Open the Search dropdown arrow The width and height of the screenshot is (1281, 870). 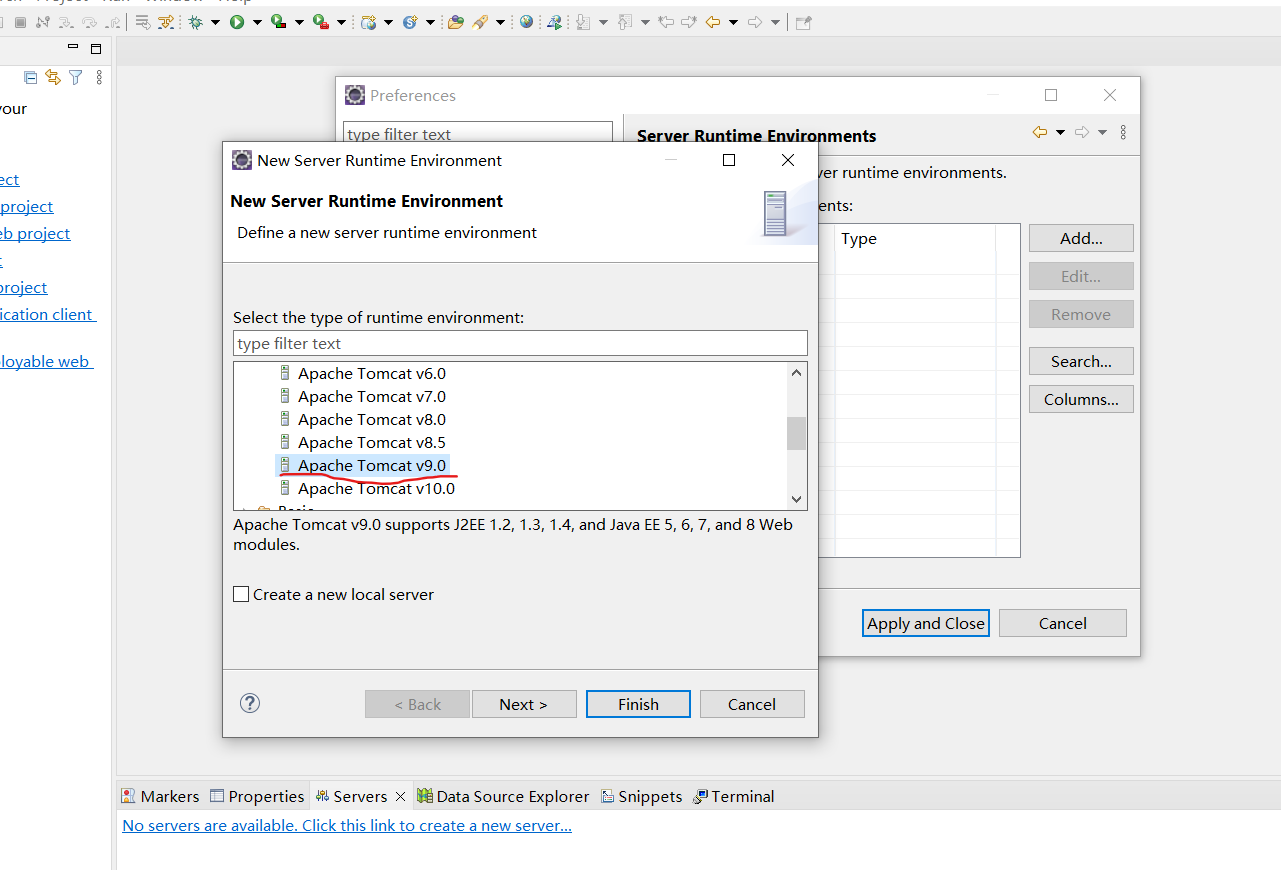(x=500, y=22)
